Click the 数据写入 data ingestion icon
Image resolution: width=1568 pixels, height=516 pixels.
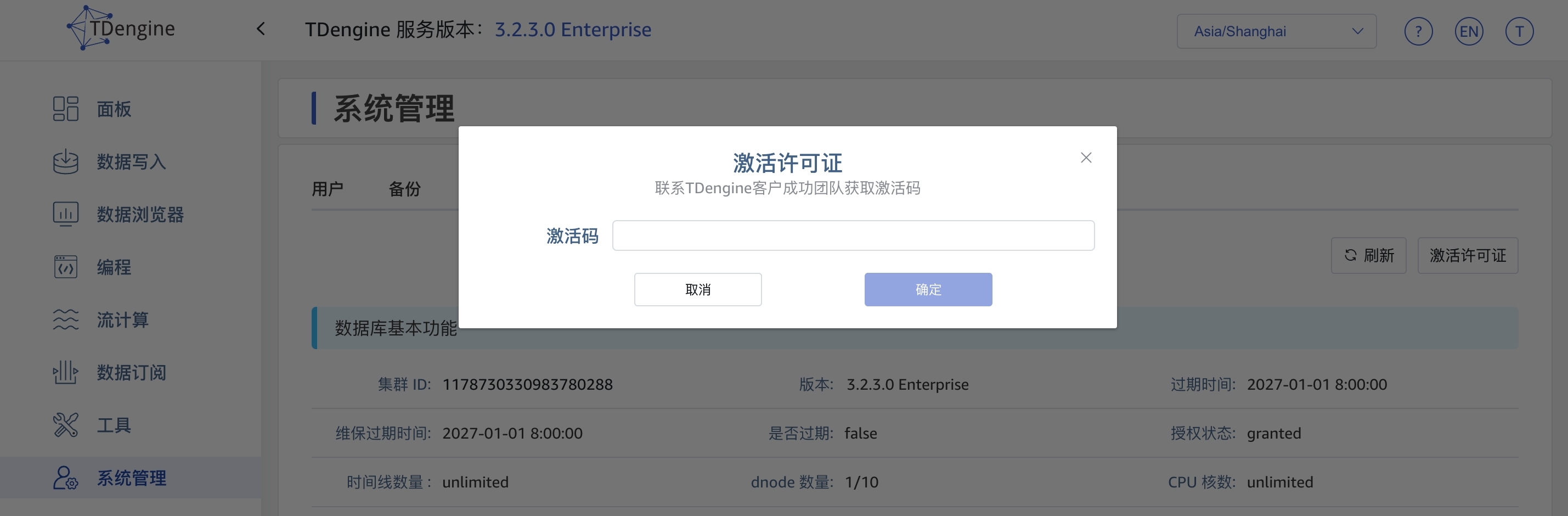[x=66, y=162]
